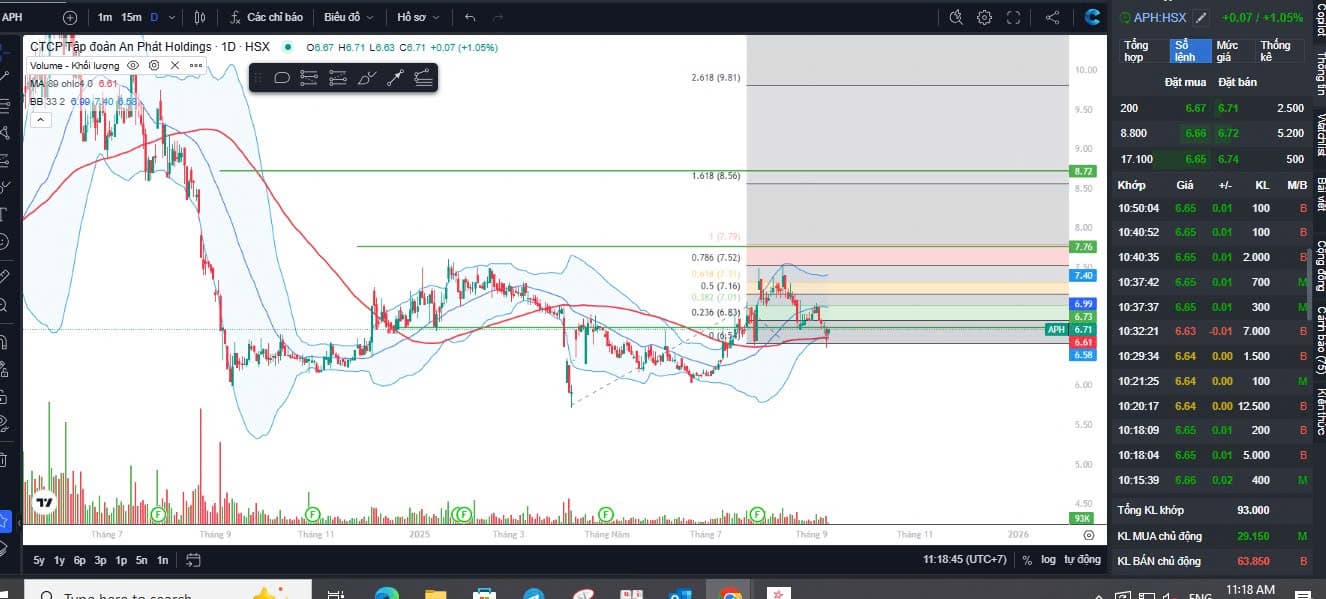Screen dimensions: 1326x599
Task: Select the 1m interval
Action: point(105,17)
